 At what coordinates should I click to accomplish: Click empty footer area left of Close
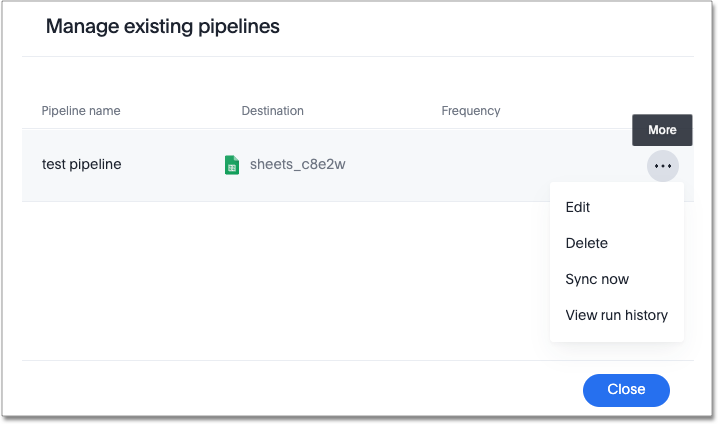pyautogui.click(x=300, y=389)
